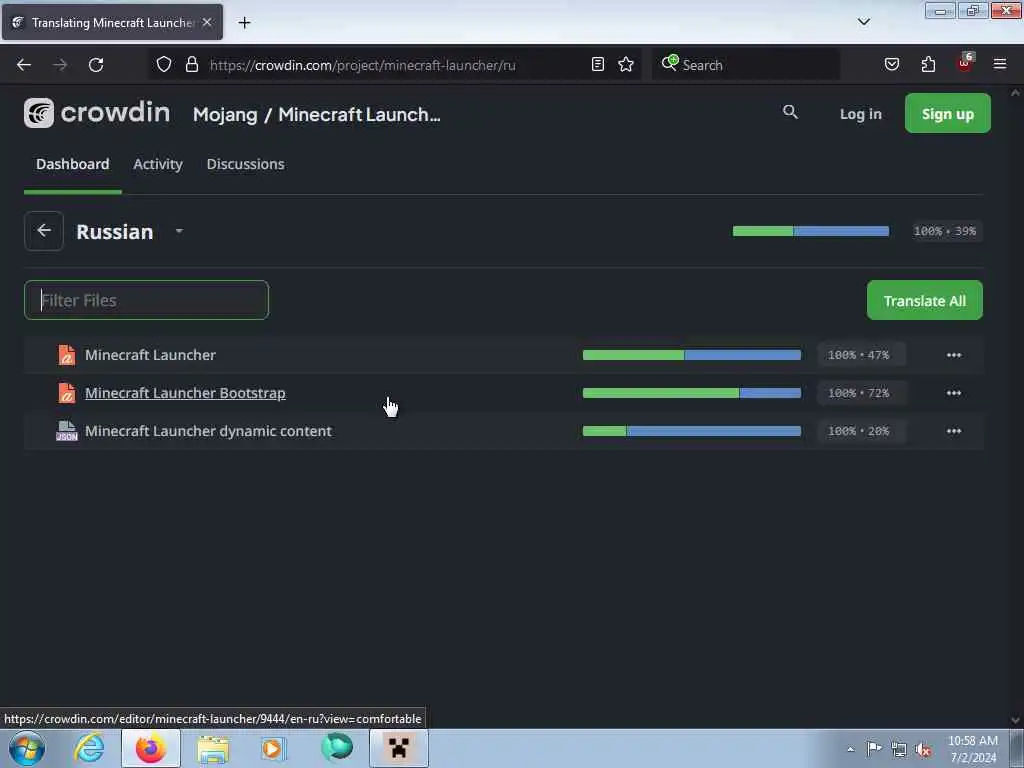Launch Internet Explorer from taskbar

tap(89, 748)
